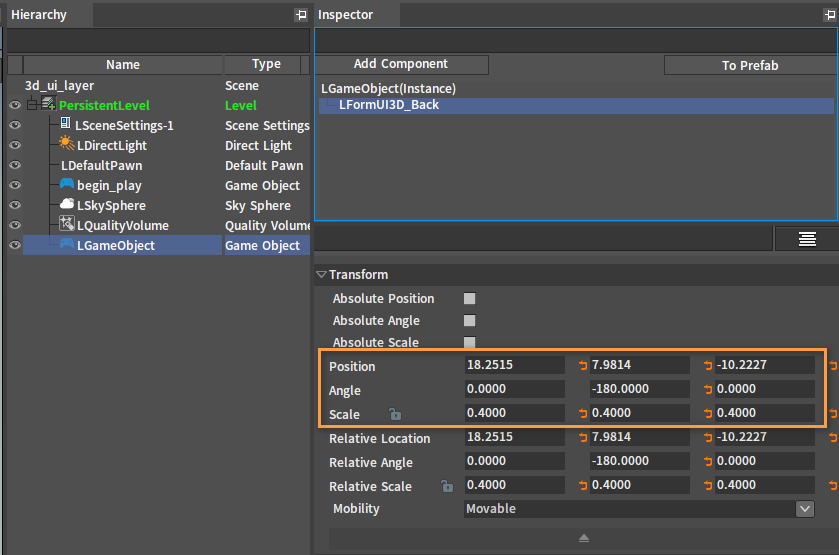Open the list view menu icon
This screenshot has width=839, height=555.
click(807, 239)
